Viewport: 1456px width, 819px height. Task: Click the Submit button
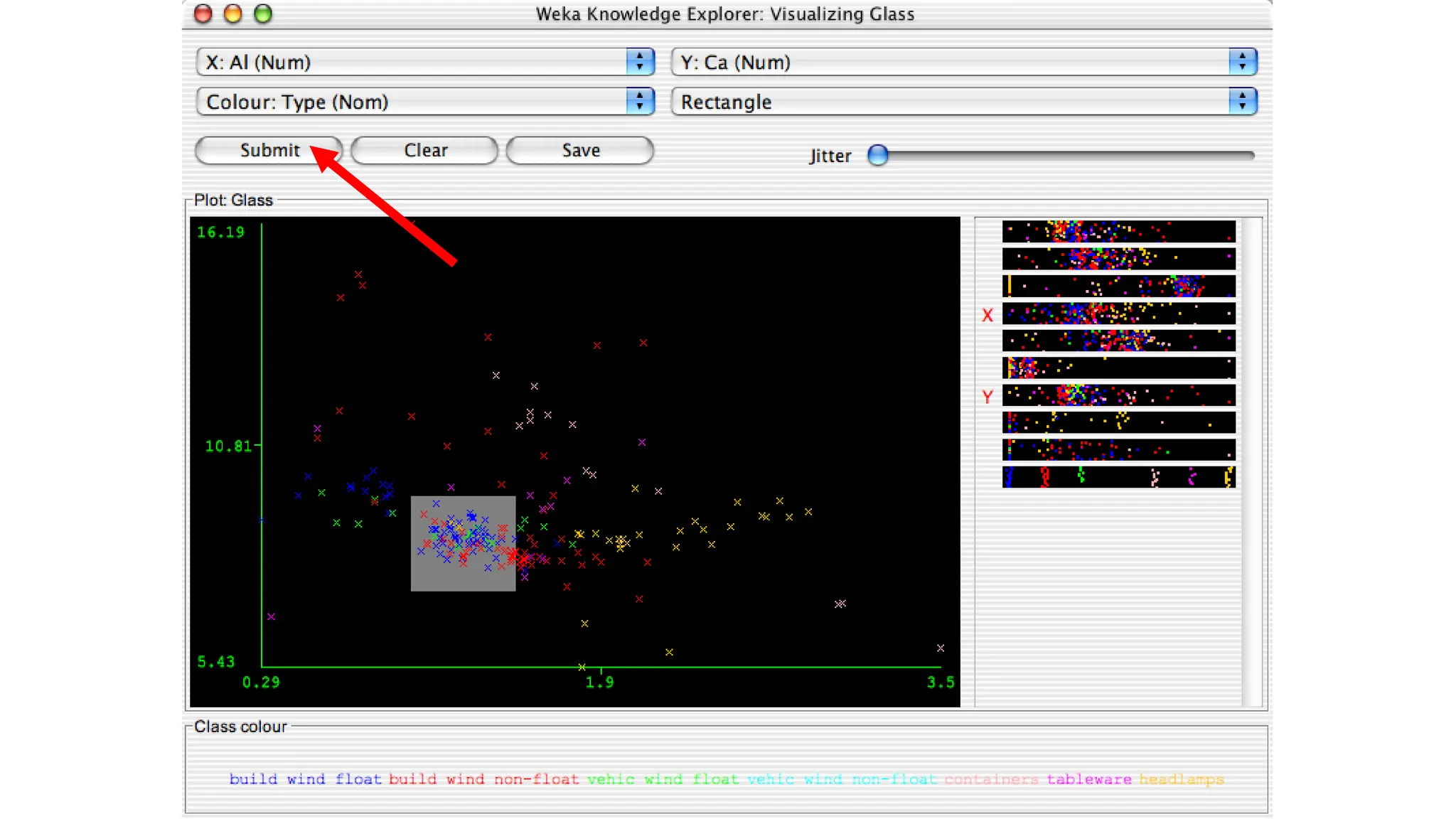269,151
